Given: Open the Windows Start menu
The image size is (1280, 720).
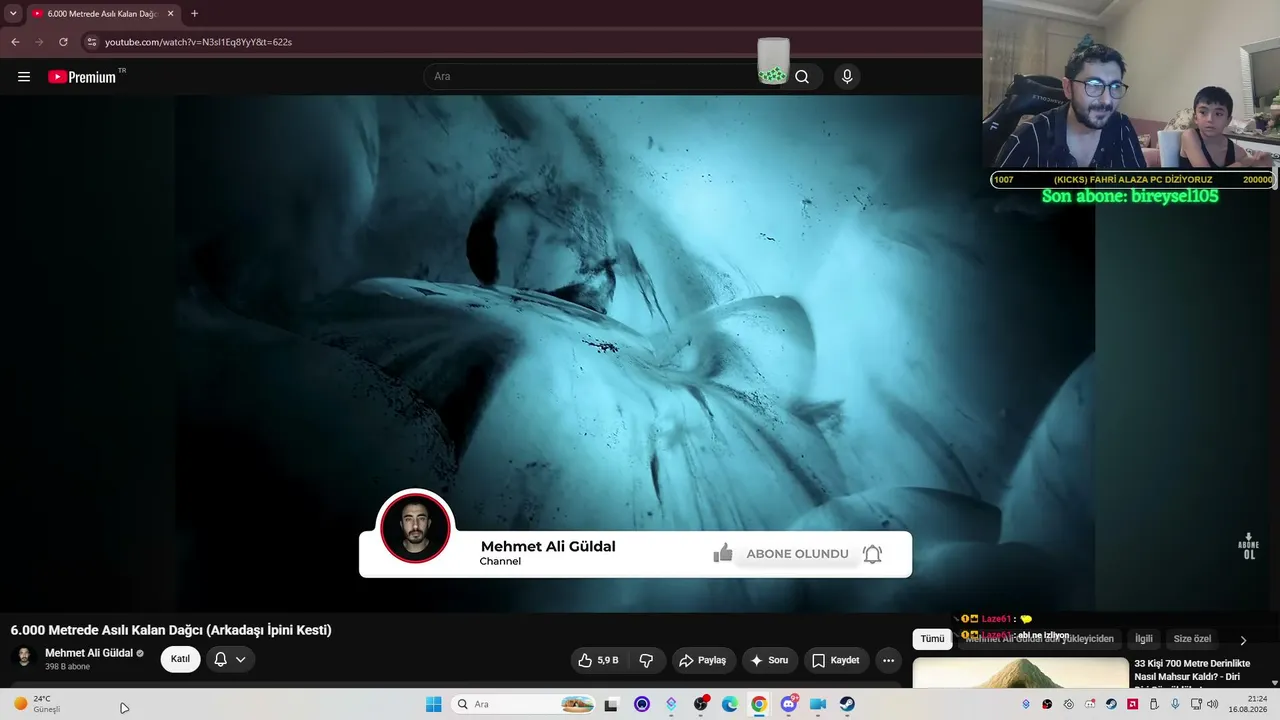Looking at the screenshot, I should pos(434,704).
